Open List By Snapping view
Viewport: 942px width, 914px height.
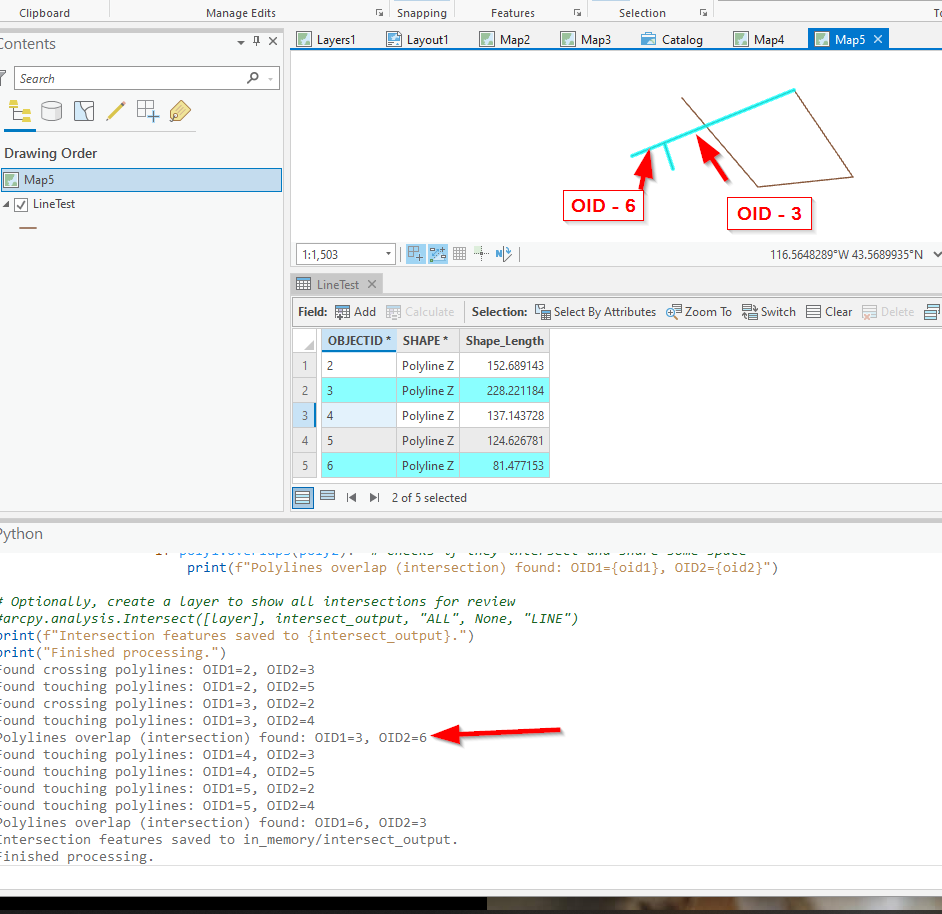(x=148, y=111)
